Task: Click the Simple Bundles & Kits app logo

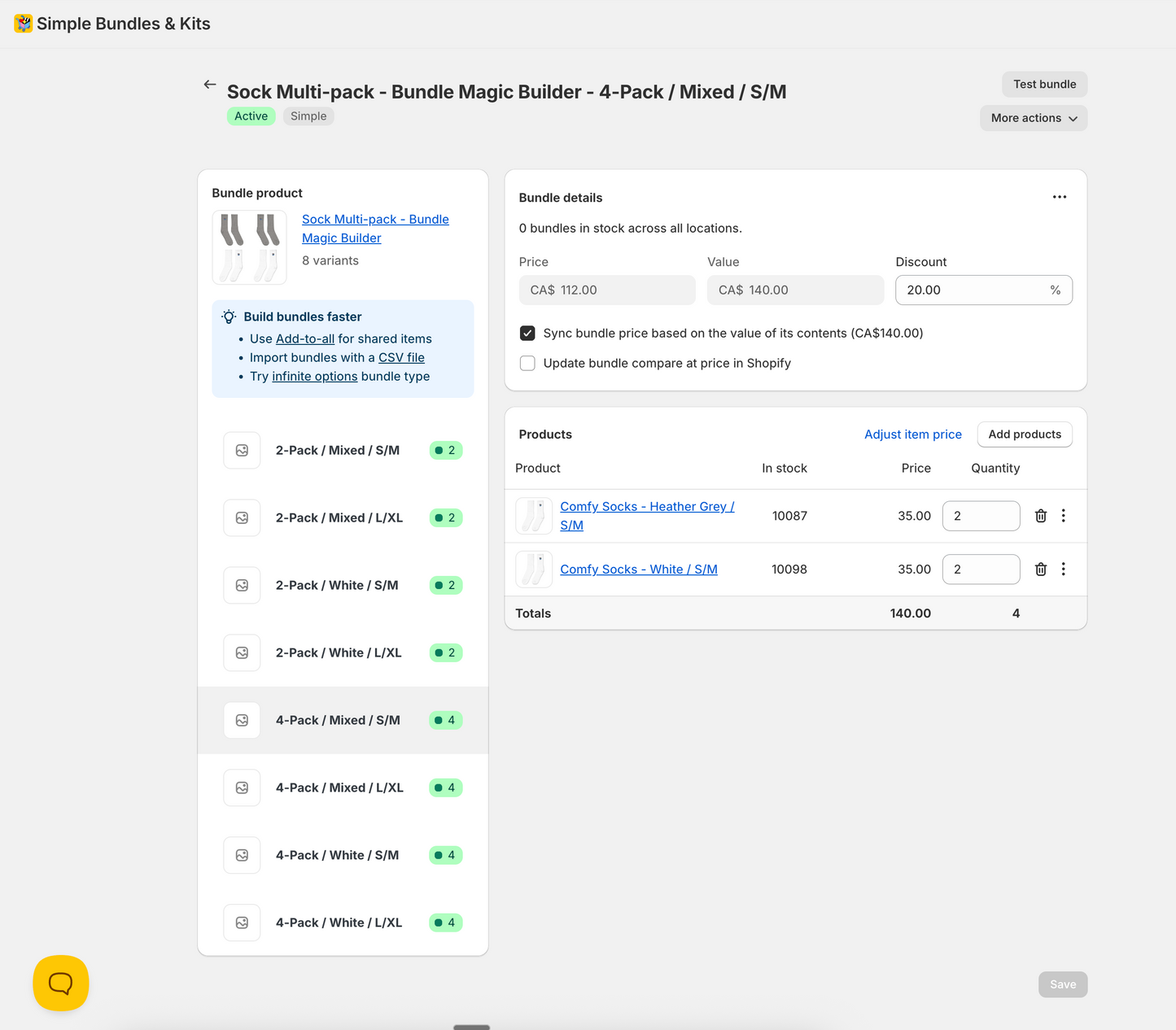Action: click(x=24, y=24)
